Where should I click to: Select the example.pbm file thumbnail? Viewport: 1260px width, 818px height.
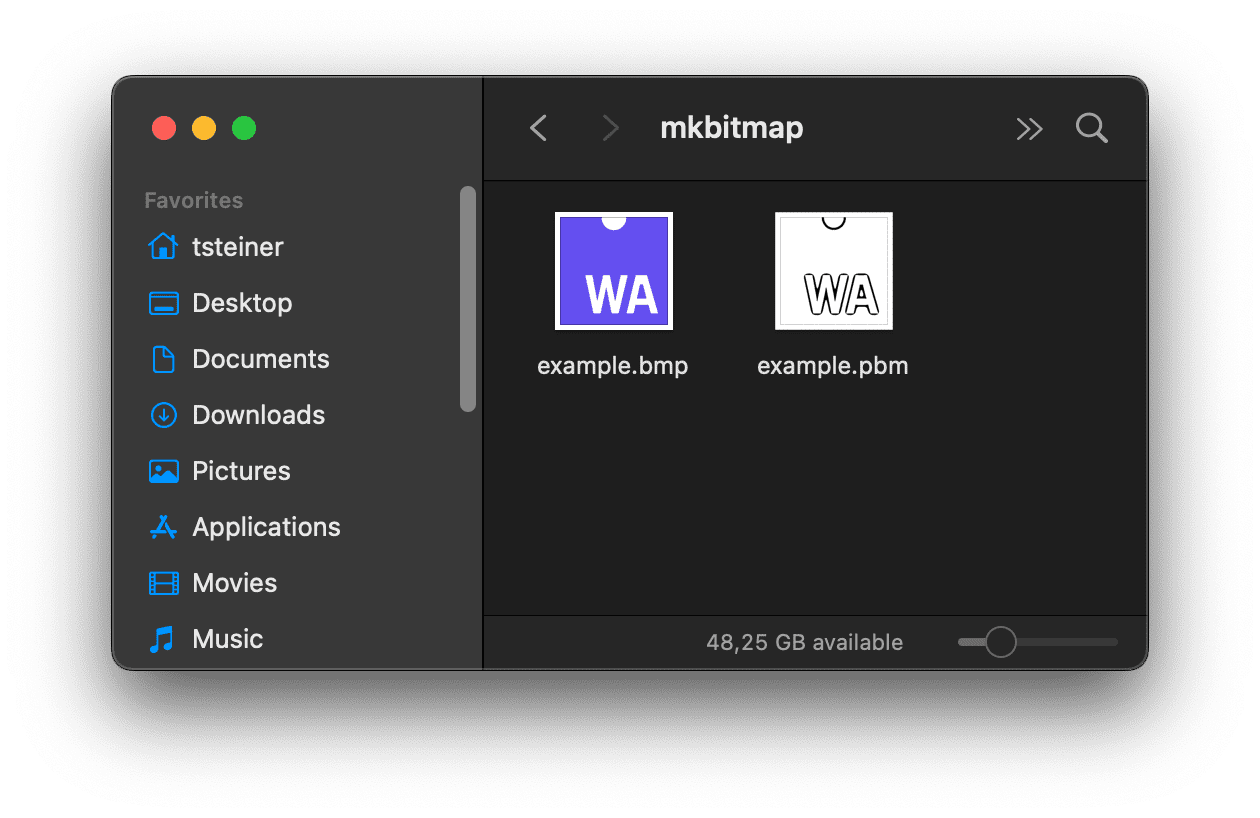pos(833,270)
